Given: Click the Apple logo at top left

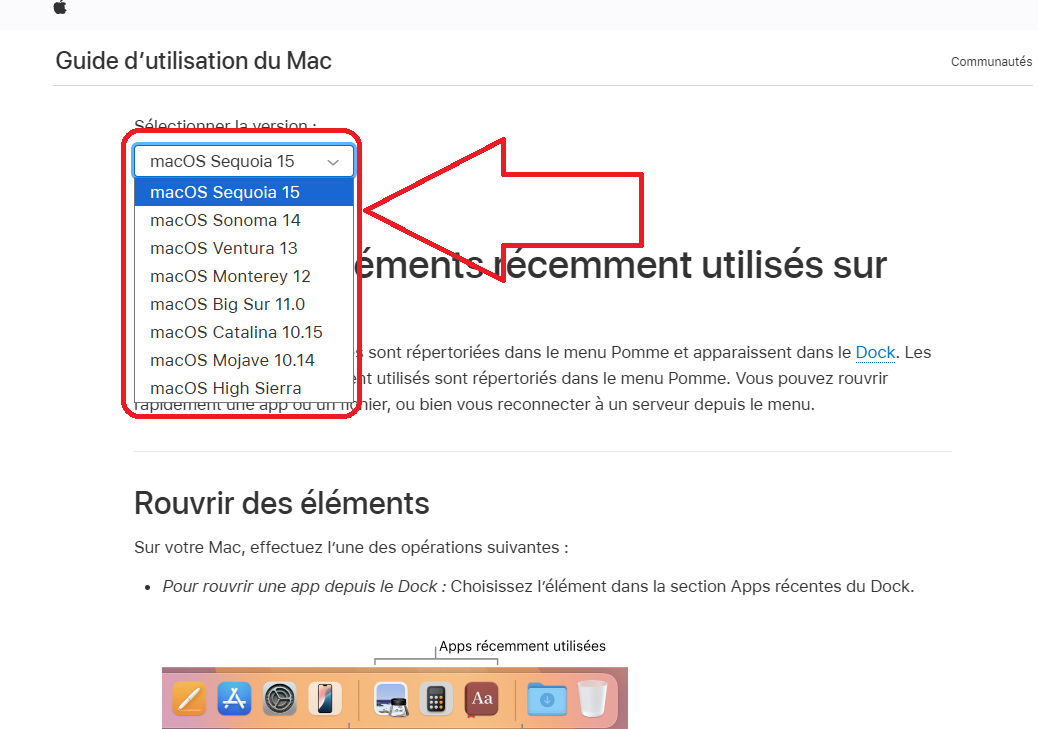Looking at the screenshot, I should pyautogui.click(x=60, y=7).
